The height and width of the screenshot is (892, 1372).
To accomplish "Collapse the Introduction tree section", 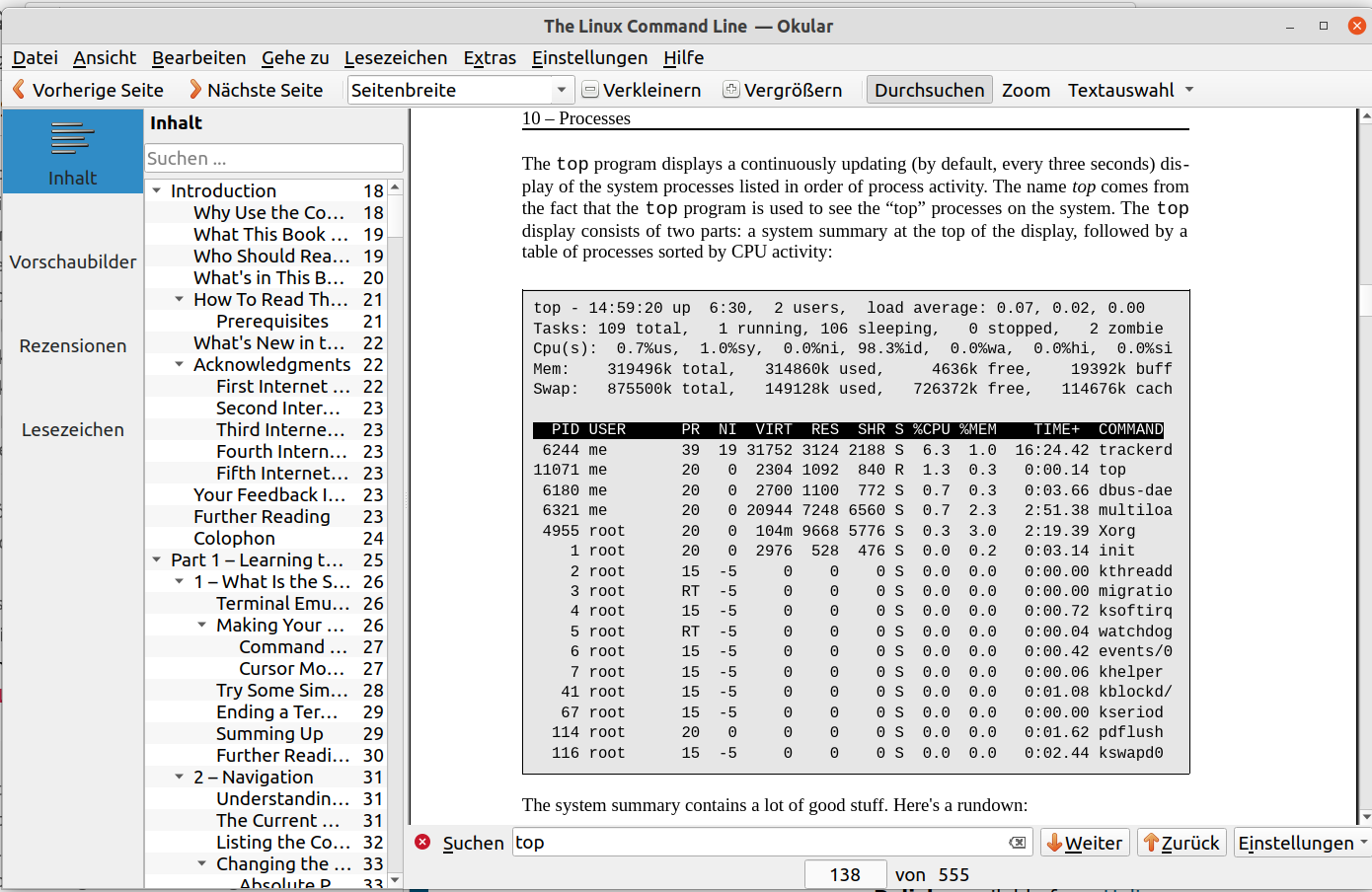I will [x=157, y=190].
